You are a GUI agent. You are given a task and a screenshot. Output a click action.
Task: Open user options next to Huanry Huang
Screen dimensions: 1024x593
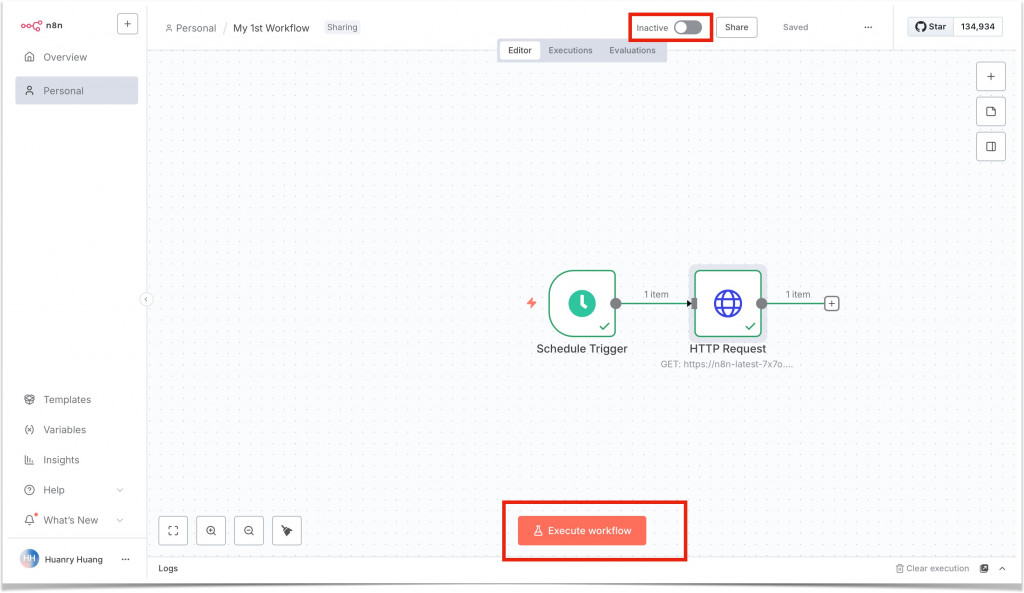125,559
